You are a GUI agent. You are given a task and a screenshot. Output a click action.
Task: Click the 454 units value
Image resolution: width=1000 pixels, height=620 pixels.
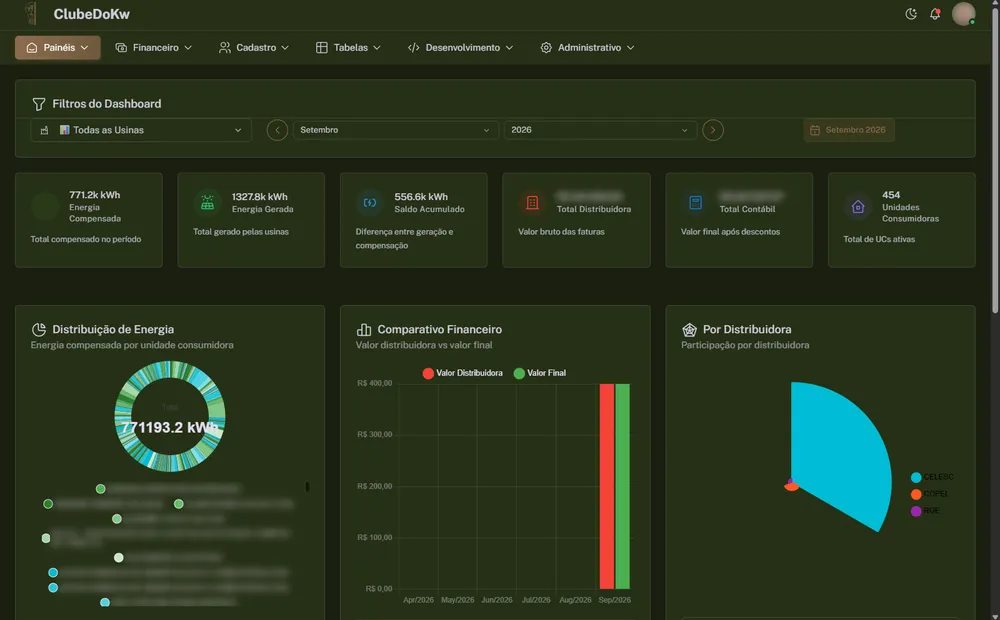pyautogui.click(x=891, y=195)
